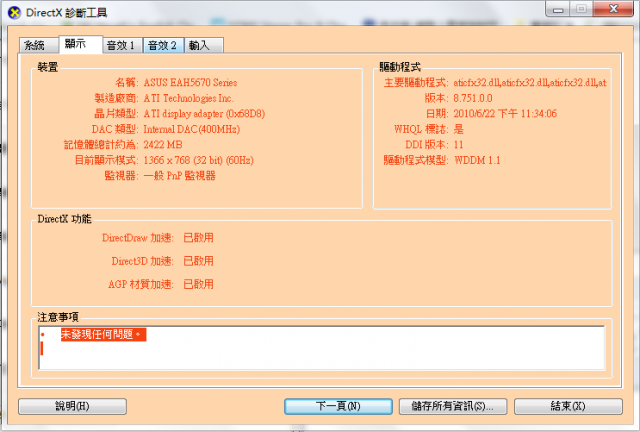Click device name ASUS EAH5670 Series

click(190, 82)
